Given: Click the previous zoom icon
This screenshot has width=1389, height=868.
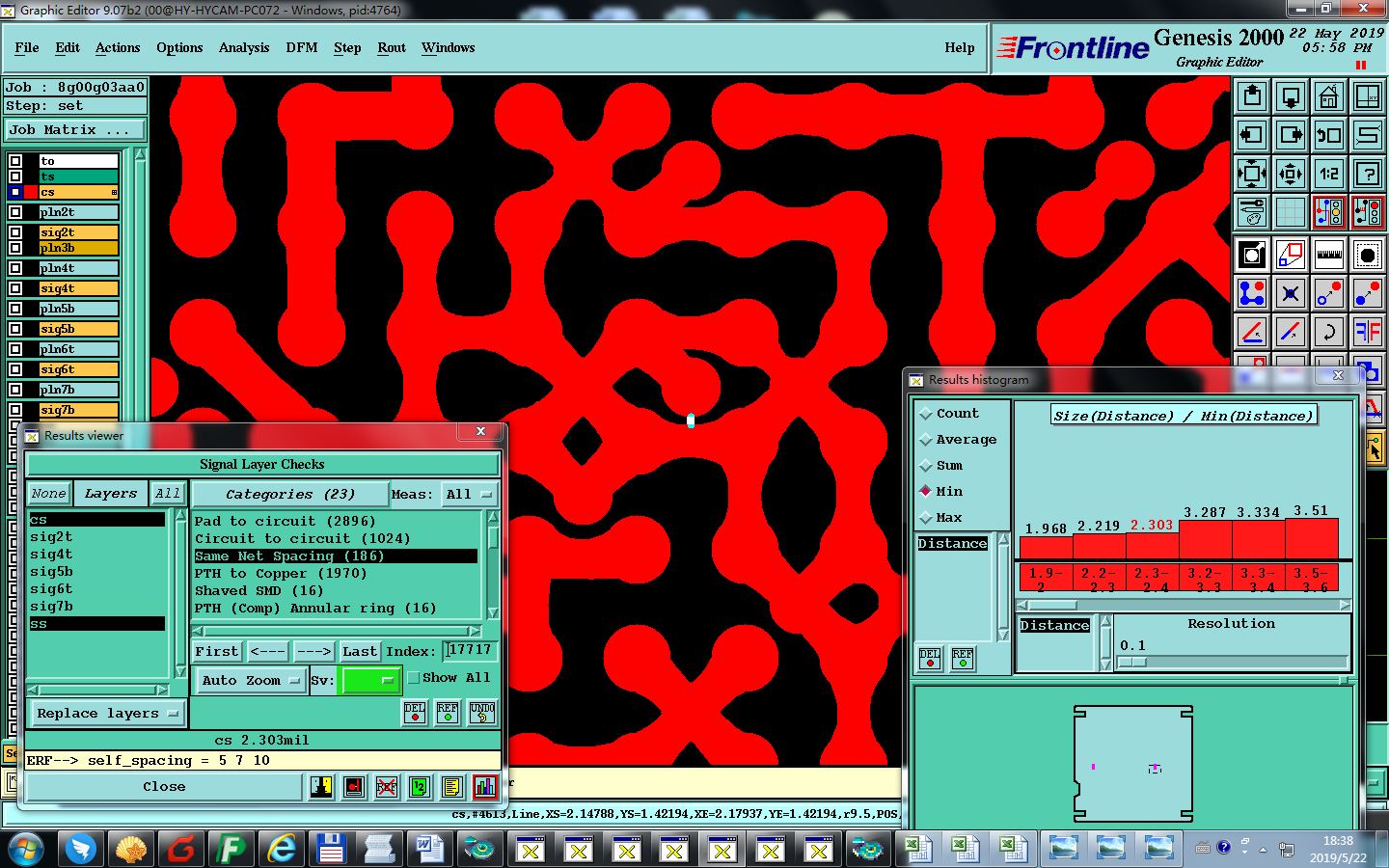Looking at the screenshot, I should click(1329, 135).
